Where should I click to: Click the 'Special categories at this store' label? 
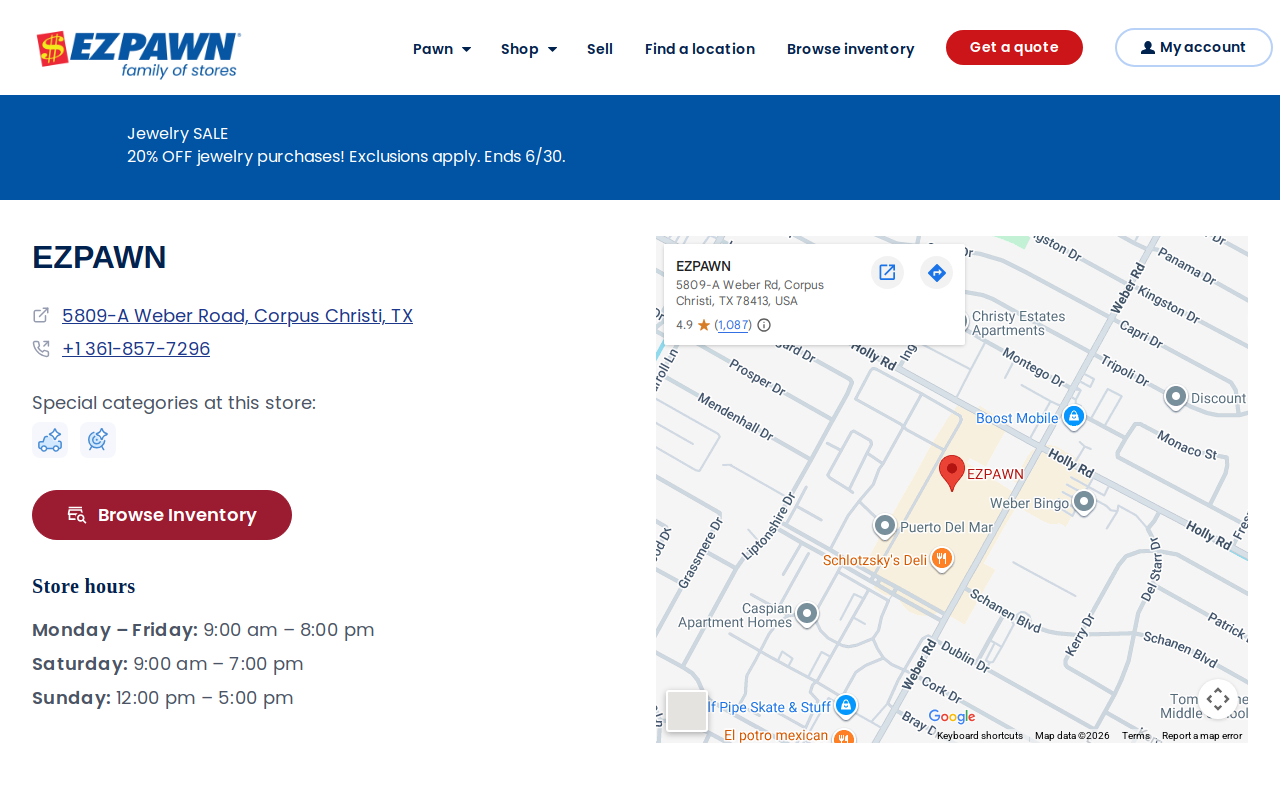point(174,403)
